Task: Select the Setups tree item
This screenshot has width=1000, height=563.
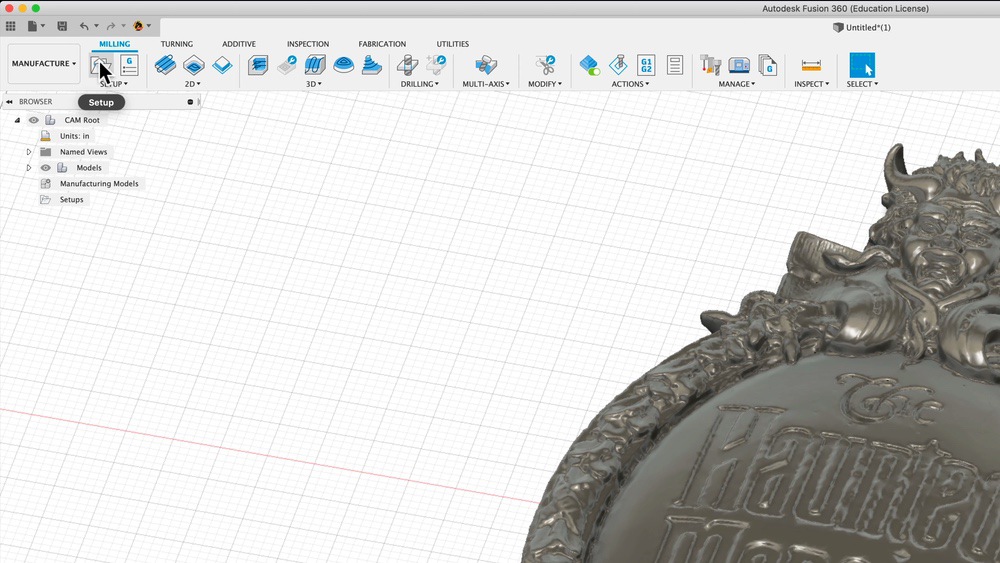Action: (x=71, y=200)
